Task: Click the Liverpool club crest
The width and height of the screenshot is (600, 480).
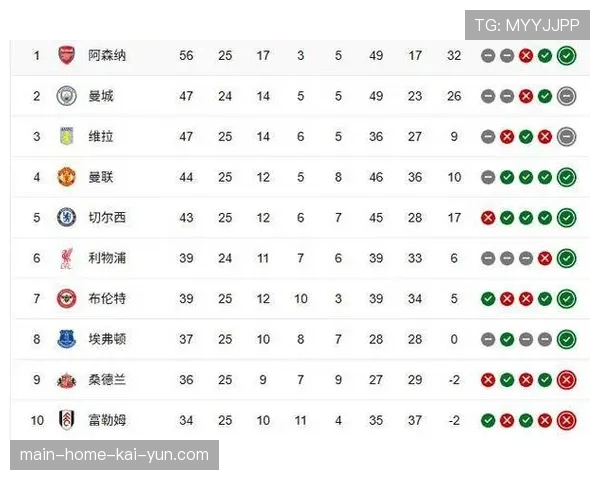Action: click(66, 258)
